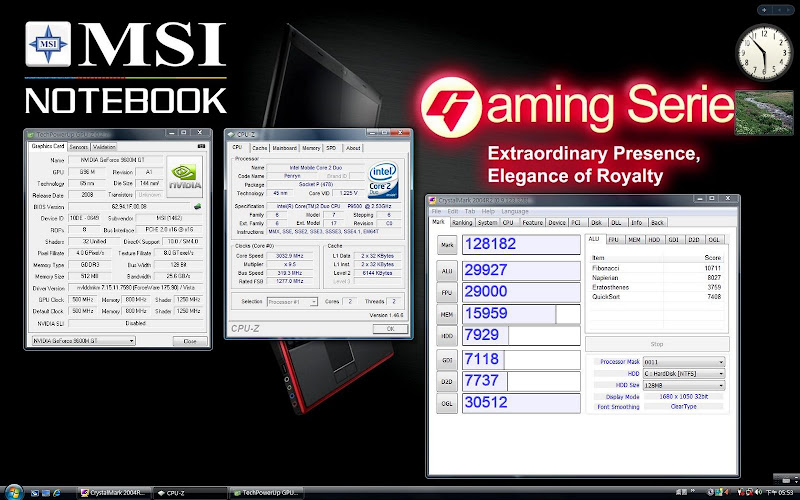Click the landscape slideshow gadget photo
Image resolution: width=800 pixels, height=500 pixels.
pos(764,113)
